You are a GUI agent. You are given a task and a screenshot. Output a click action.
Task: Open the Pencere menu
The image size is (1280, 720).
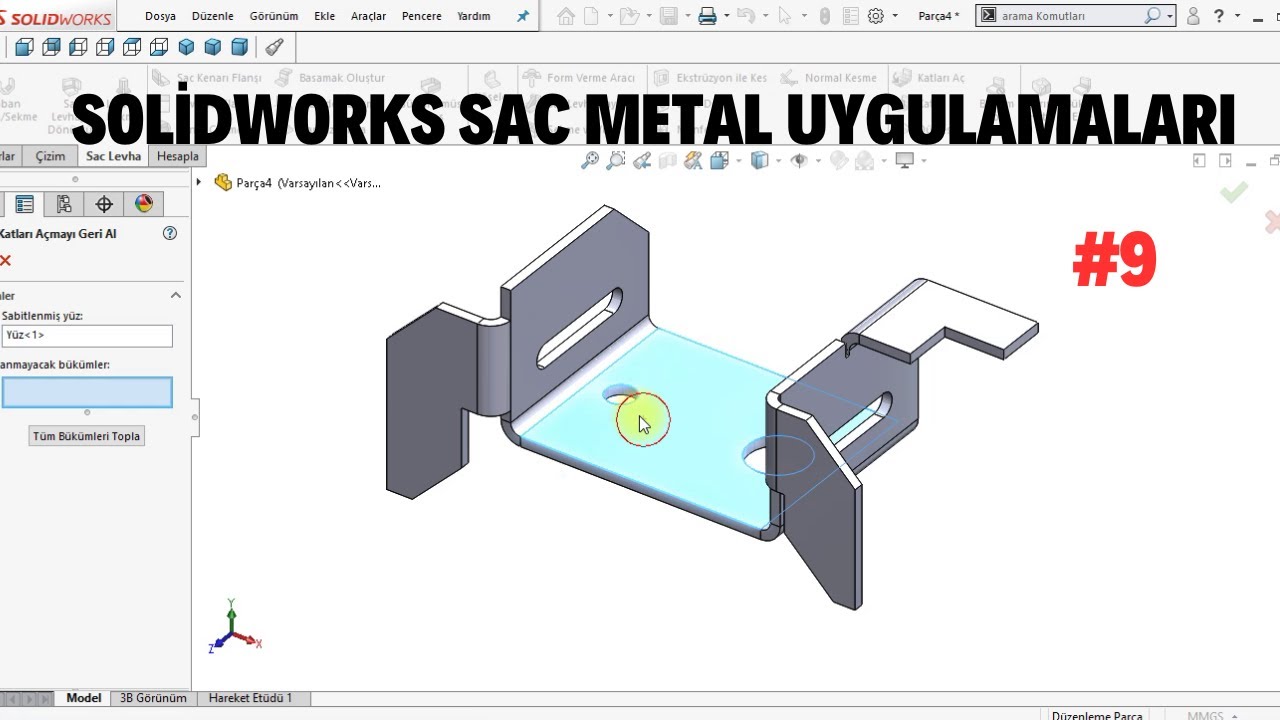pyautogui.click(x=421, y=16)
